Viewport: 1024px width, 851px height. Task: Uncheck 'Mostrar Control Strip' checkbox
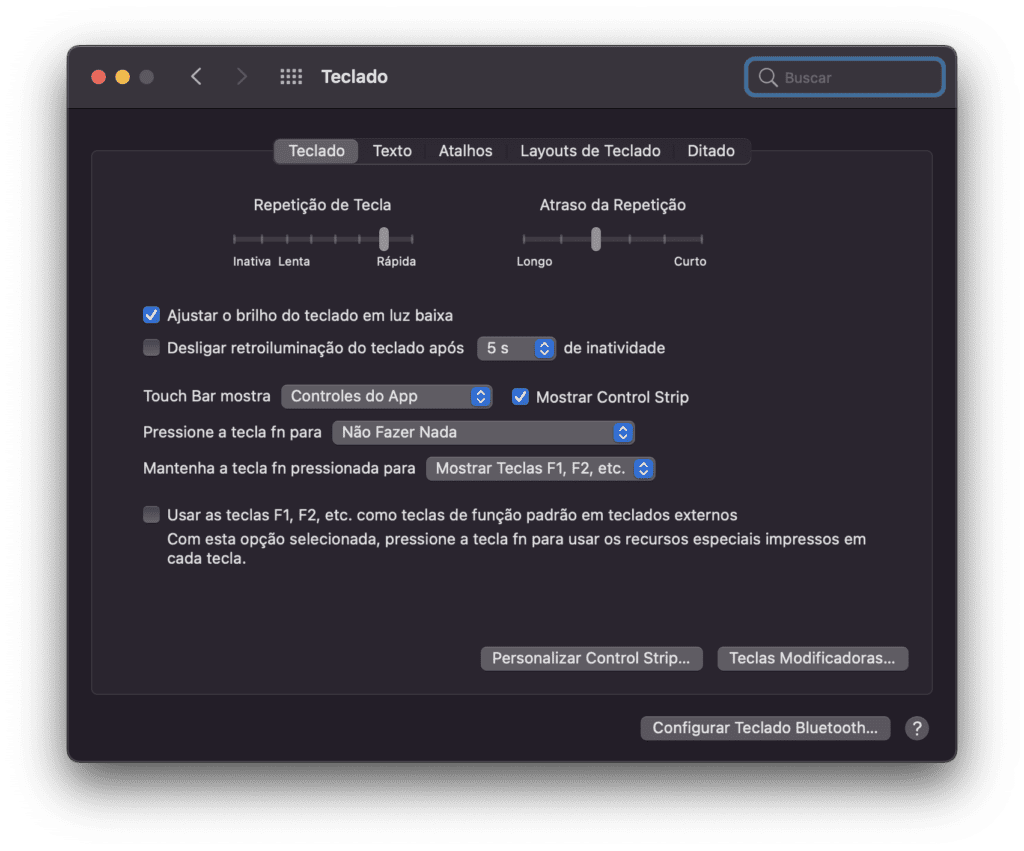(x=520, y=396)
